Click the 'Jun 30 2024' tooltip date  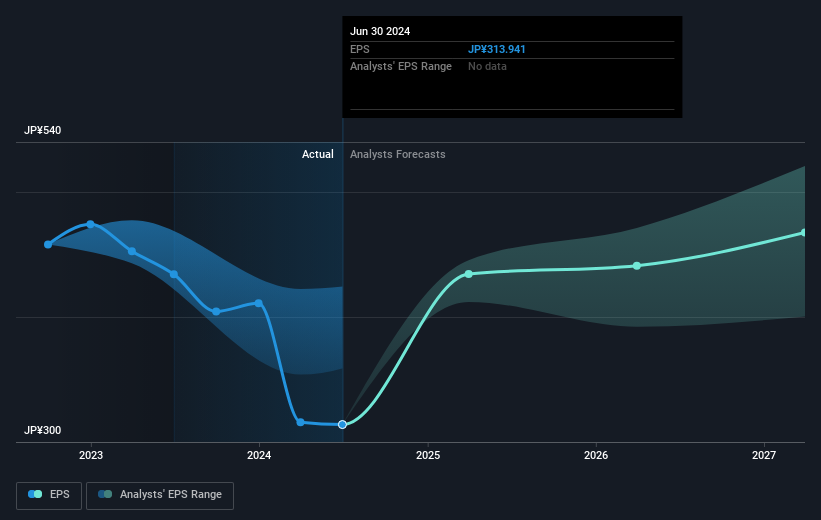380,31
